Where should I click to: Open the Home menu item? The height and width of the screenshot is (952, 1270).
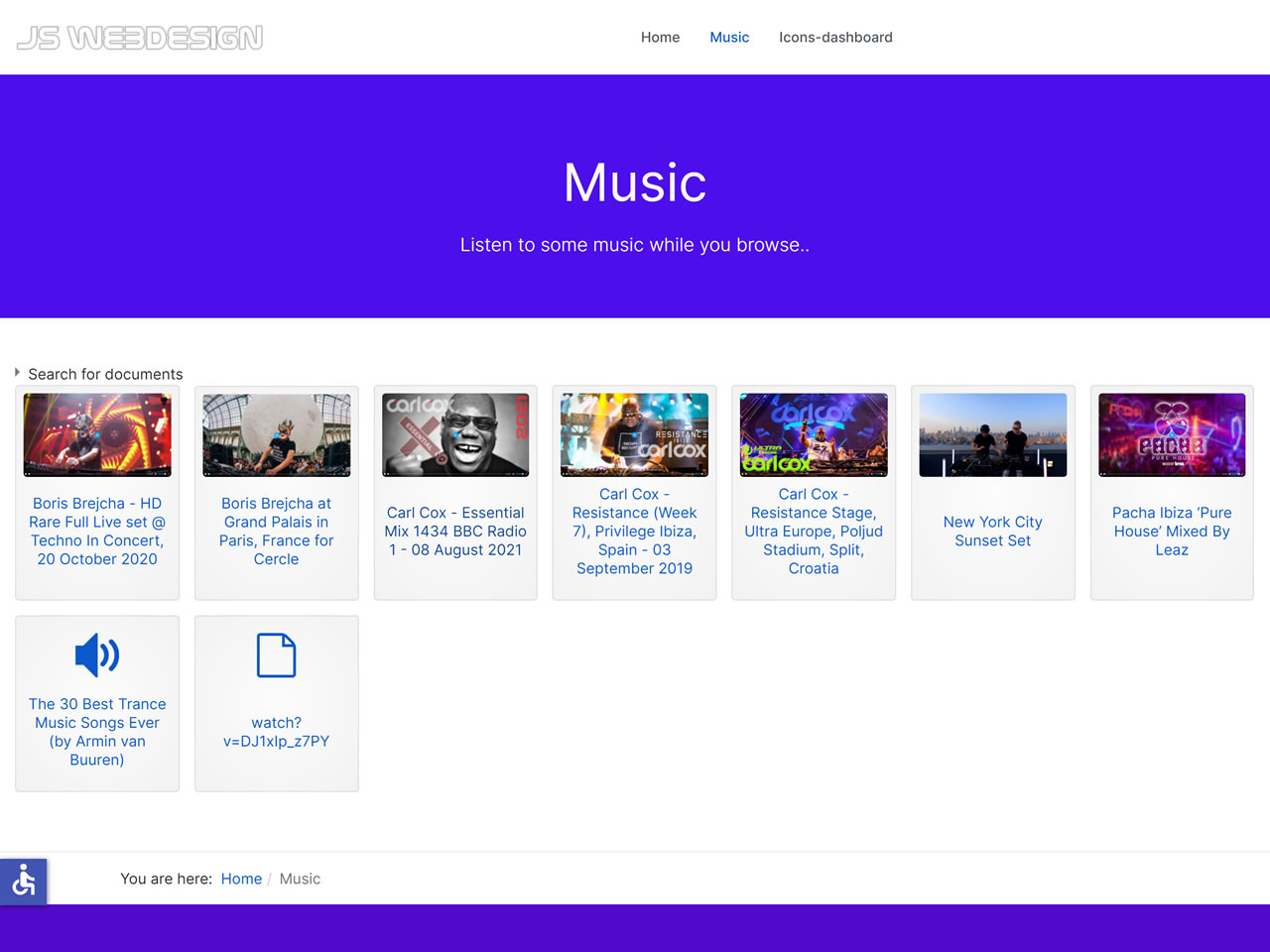[x=660, y=38]
